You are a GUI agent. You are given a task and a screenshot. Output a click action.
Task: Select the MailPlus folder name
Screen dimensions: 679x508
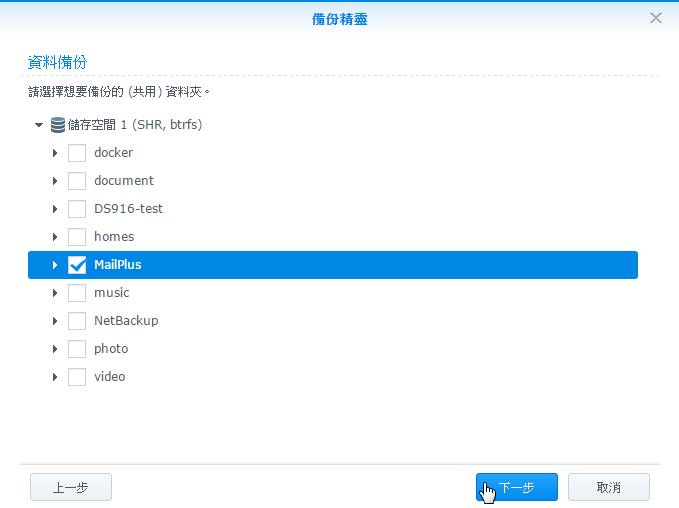[x=118, y=265]
